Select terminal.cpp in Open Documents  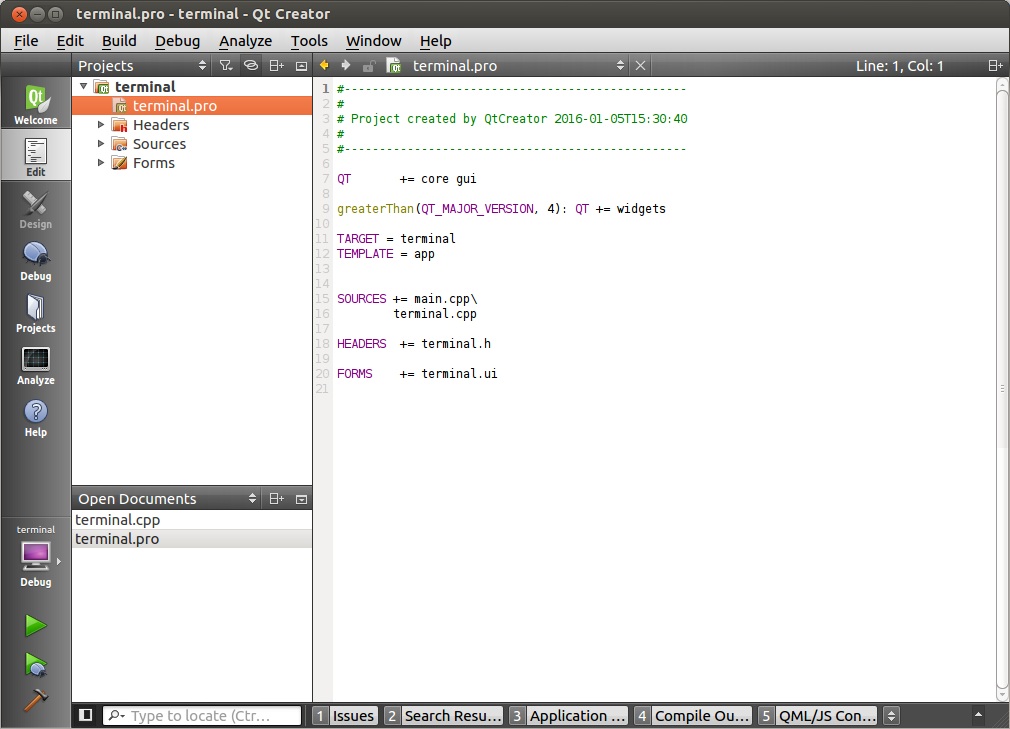point(192,520)
